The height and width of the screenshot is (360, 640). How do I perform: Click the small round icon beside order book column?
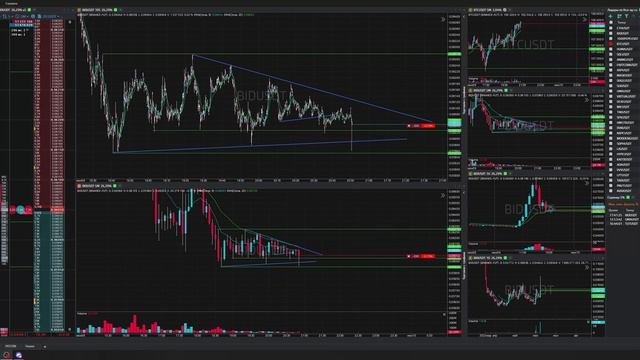70,22
